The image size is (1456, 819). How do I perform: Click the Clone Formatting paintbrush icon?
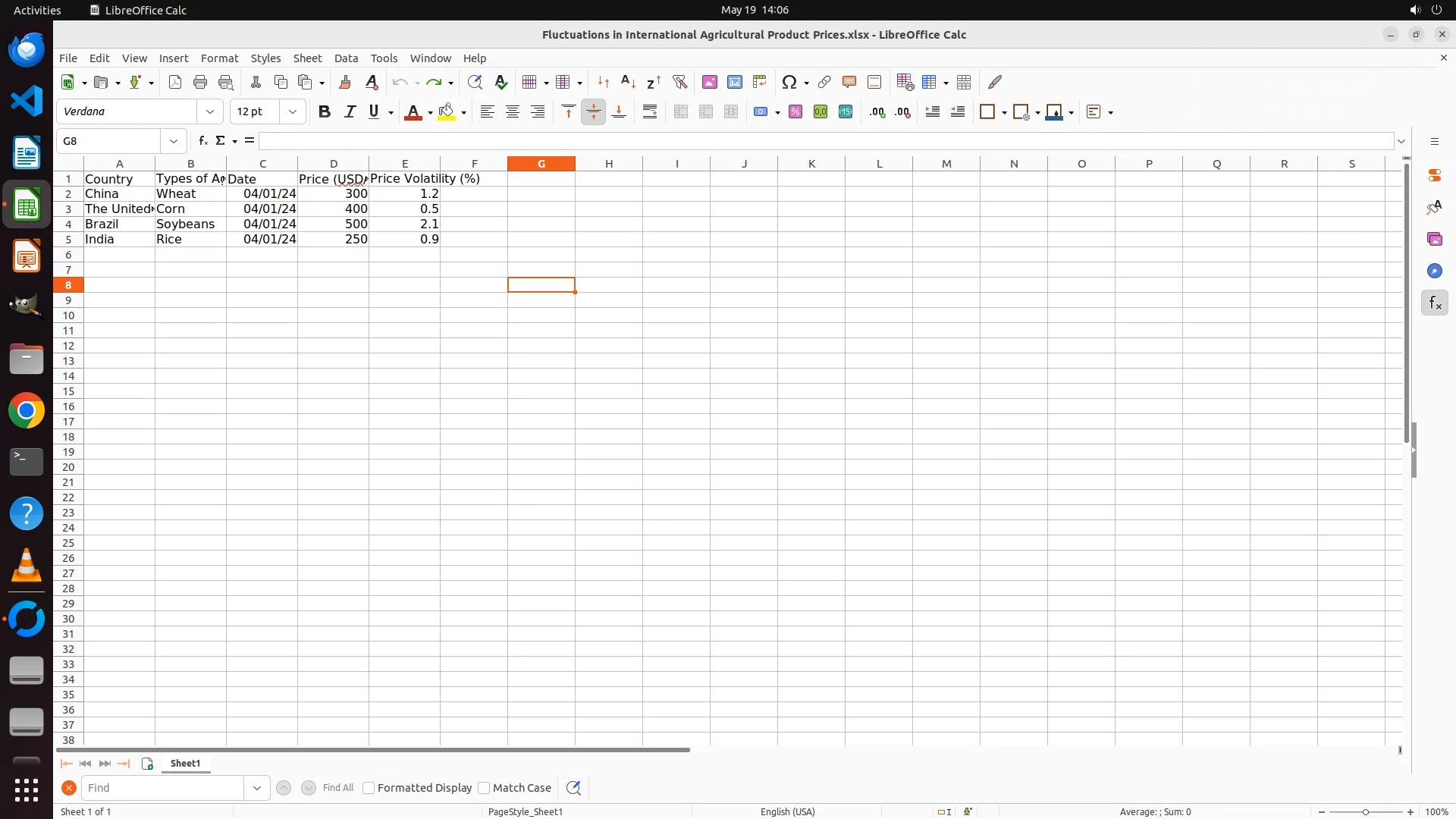point(345,82)
